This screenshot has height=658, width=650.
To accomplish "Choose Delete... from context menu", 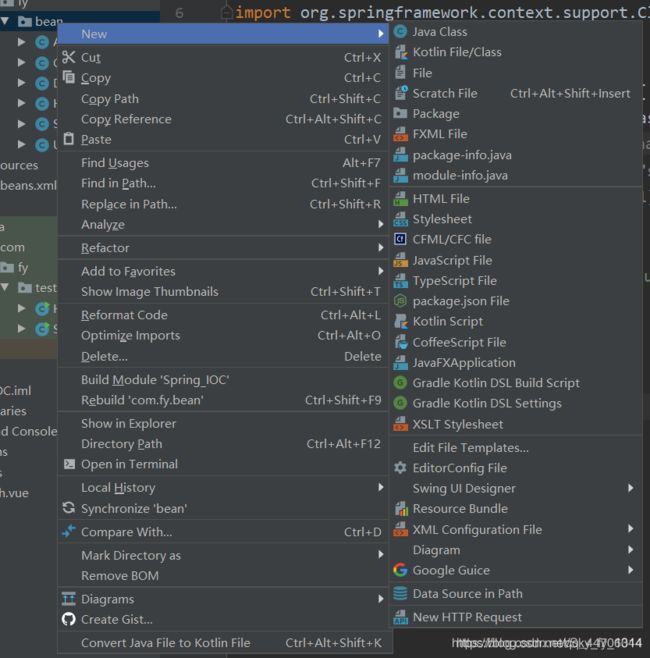I will coord(222,356).
